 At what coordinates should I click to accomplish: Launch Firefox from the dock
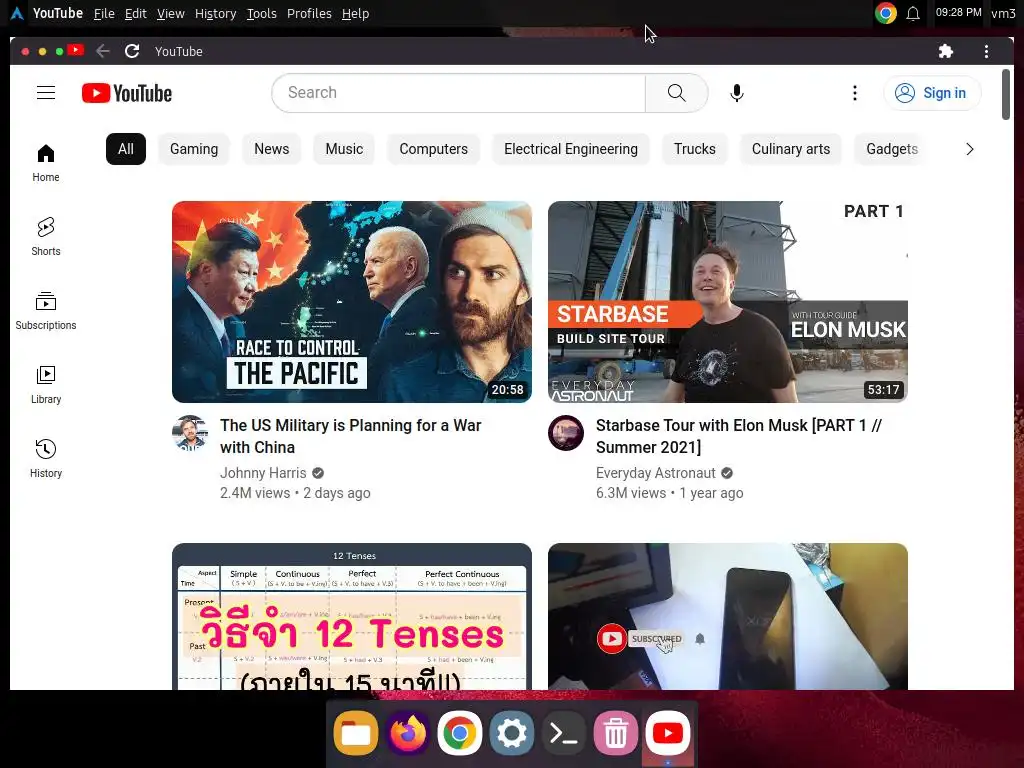coord(408,733)
